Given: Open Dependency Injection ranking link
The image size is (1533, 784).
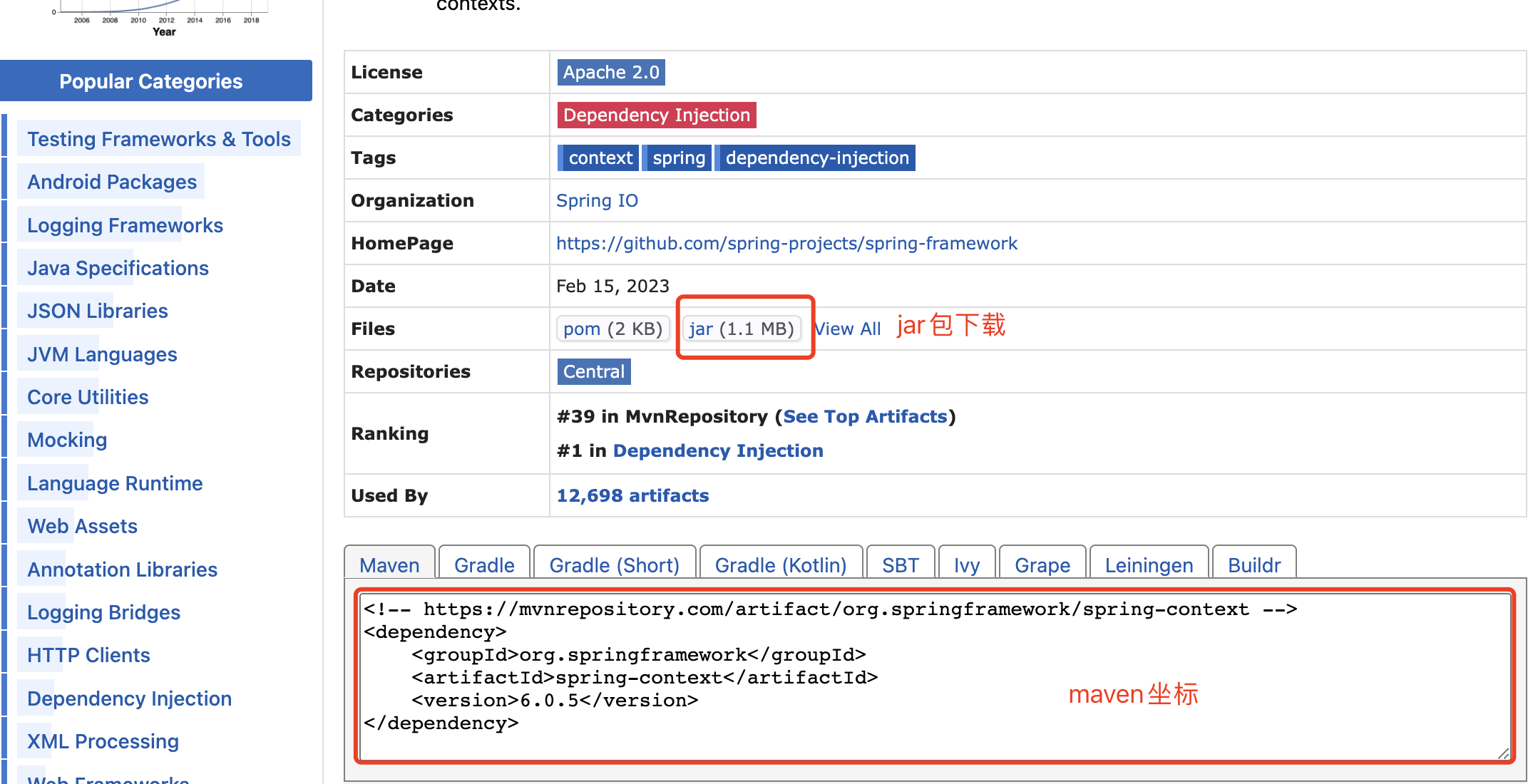Looking at the screenshot, I should [x=718, y=450].
